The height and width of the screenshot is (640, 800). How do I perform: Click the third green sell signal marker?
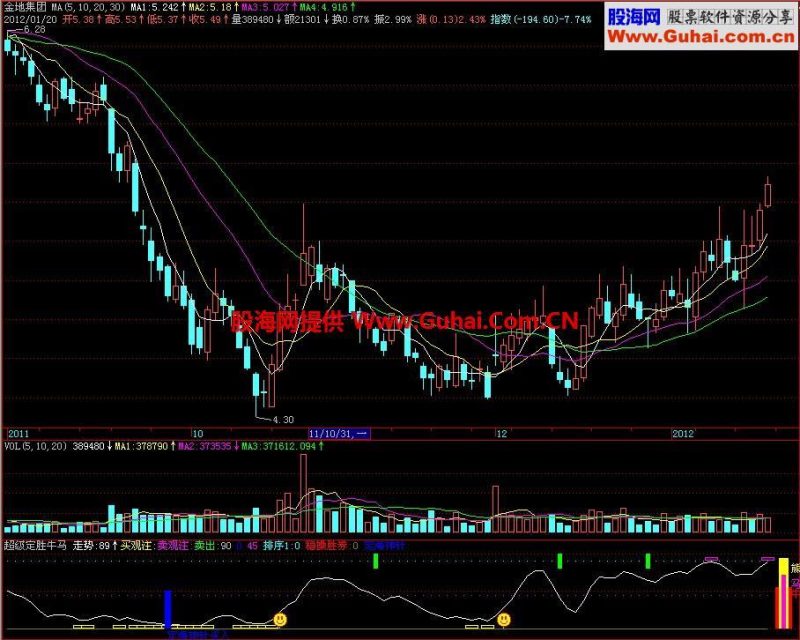(x=648, y=561)
